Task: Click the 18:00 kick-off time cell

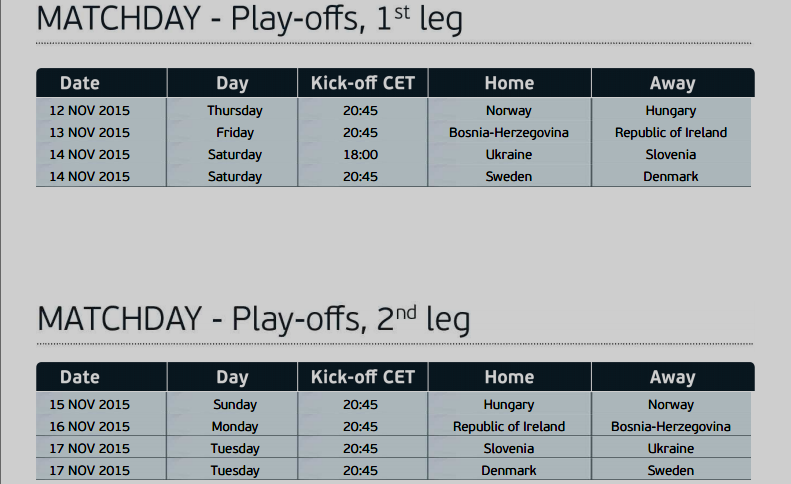Action: tap(360, 155)
